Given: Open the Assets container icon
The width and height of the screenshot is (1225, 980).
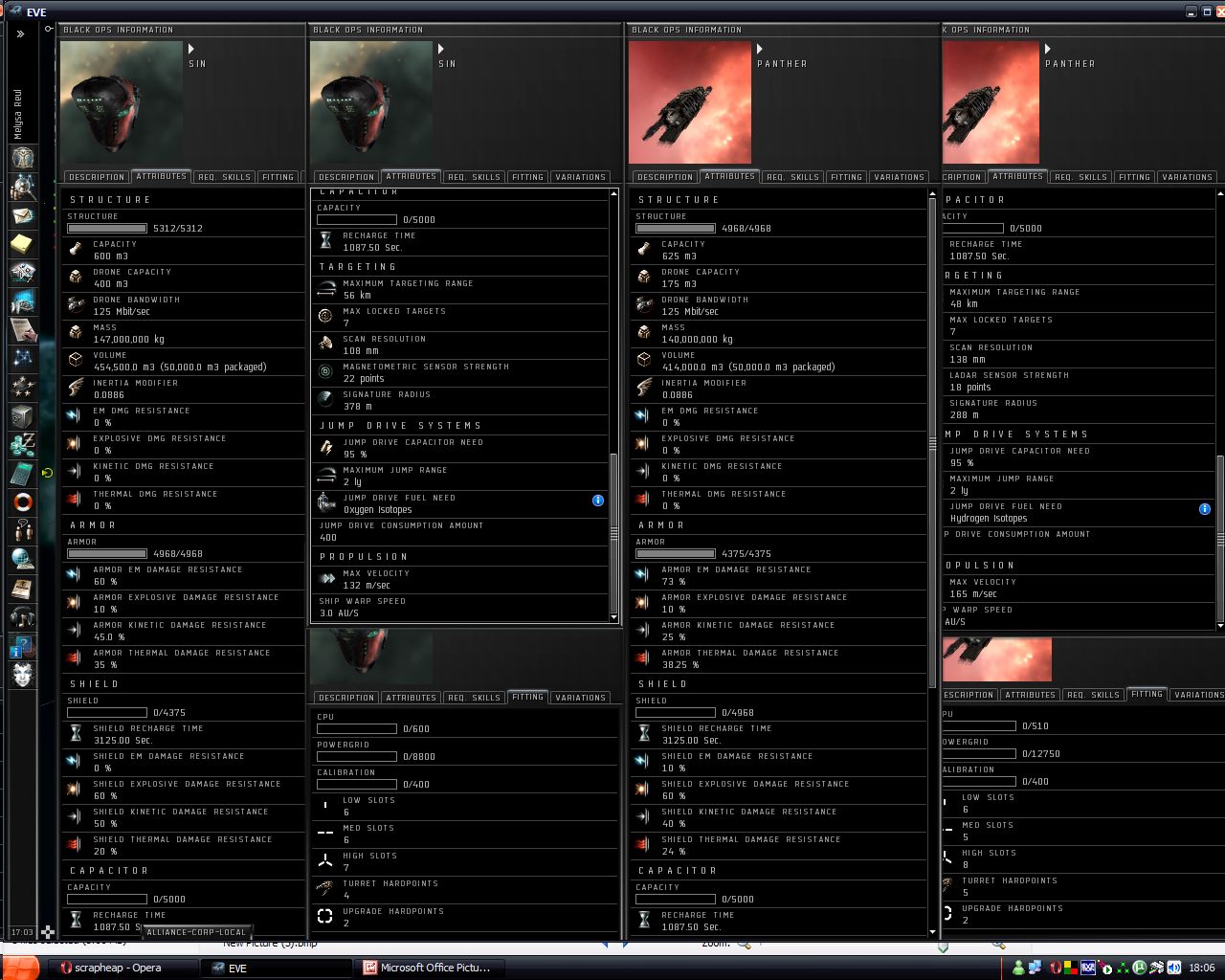Looking at the screenshot, I should [x=23, y=415].
